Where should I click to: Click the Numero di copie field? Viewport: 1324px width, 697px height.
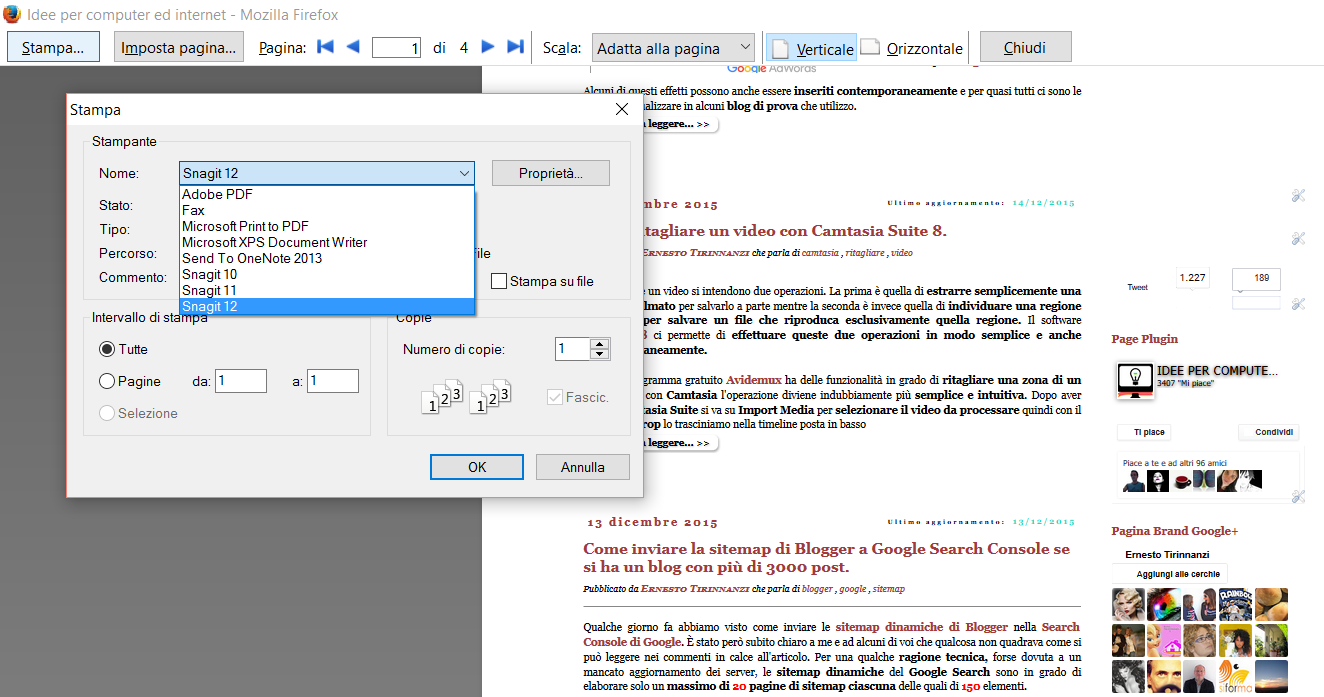point(573,349)
